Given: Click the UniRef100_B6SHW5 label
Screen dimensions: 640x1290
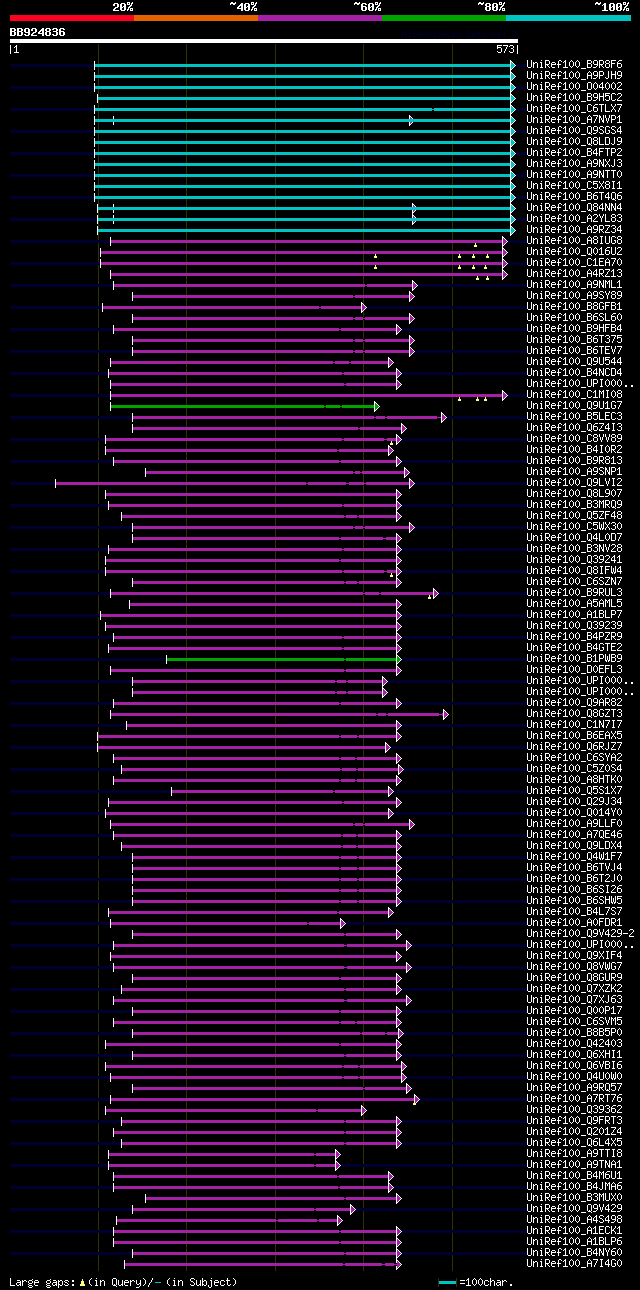Looking at the screenshot, I should (574, 901).
